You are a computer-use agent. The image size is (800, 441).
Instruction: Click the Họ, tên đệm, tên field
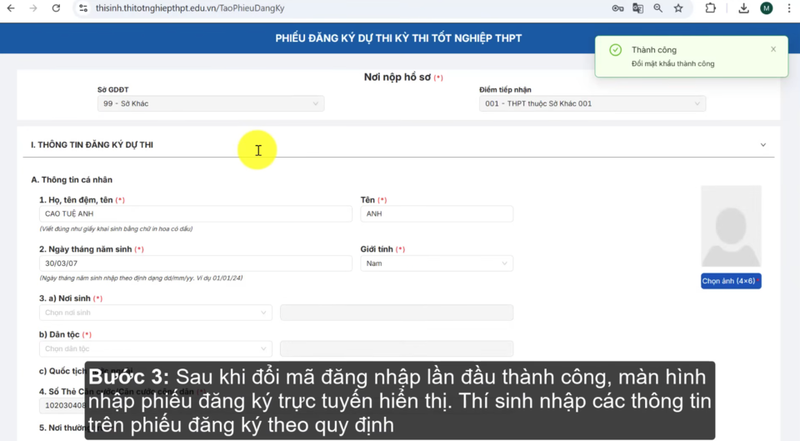[x=195, y=214]
